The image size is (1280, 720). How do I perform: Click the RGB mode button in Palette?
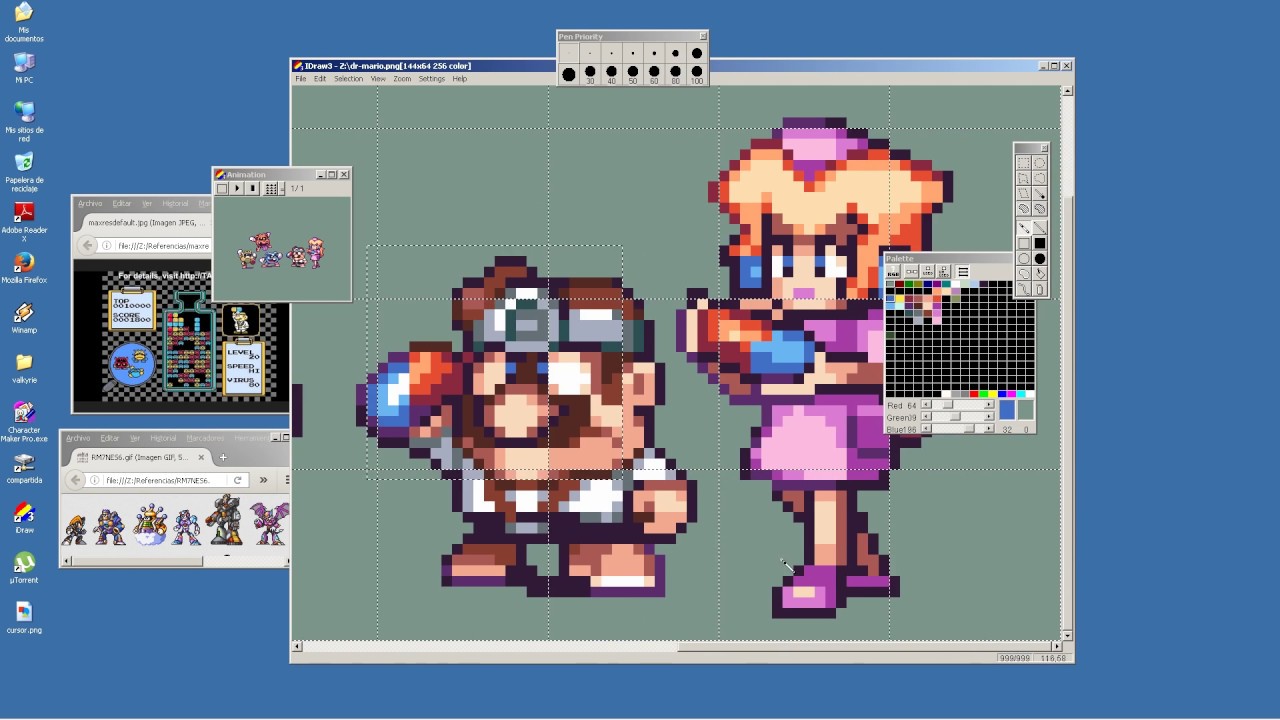pyautogui.click(x=893, y=272)
